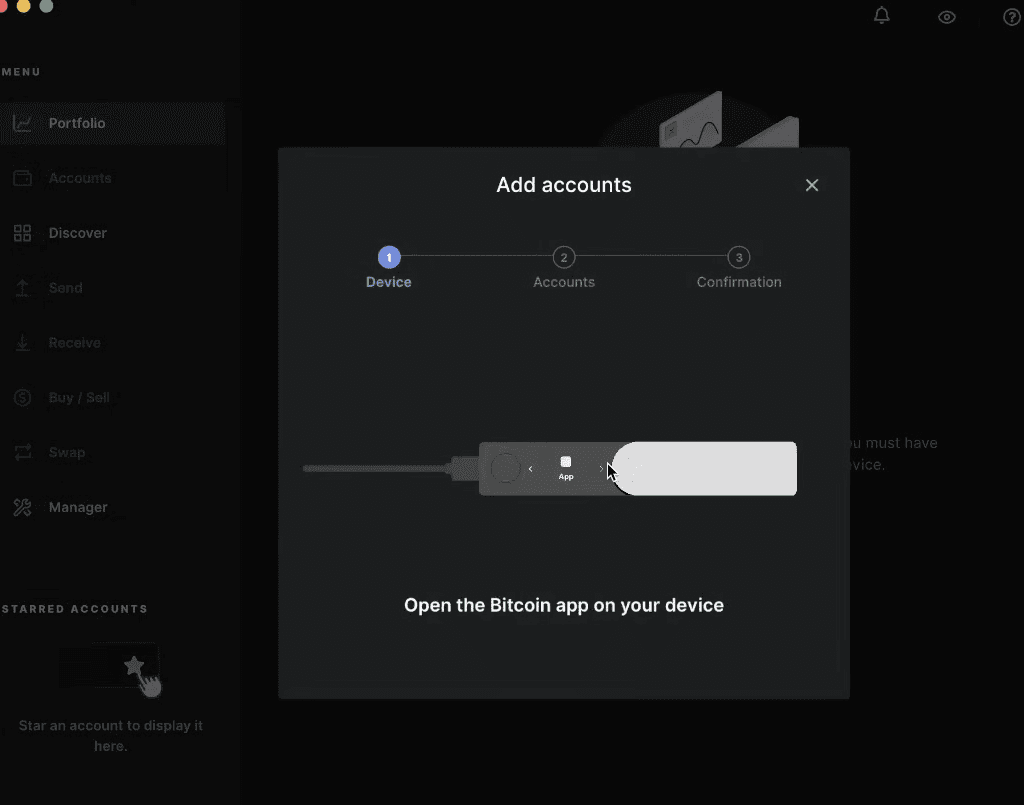Viewport: 1024px width, 805px height.
Task: Close the Add accounts dialog
Action: (812, 185)
